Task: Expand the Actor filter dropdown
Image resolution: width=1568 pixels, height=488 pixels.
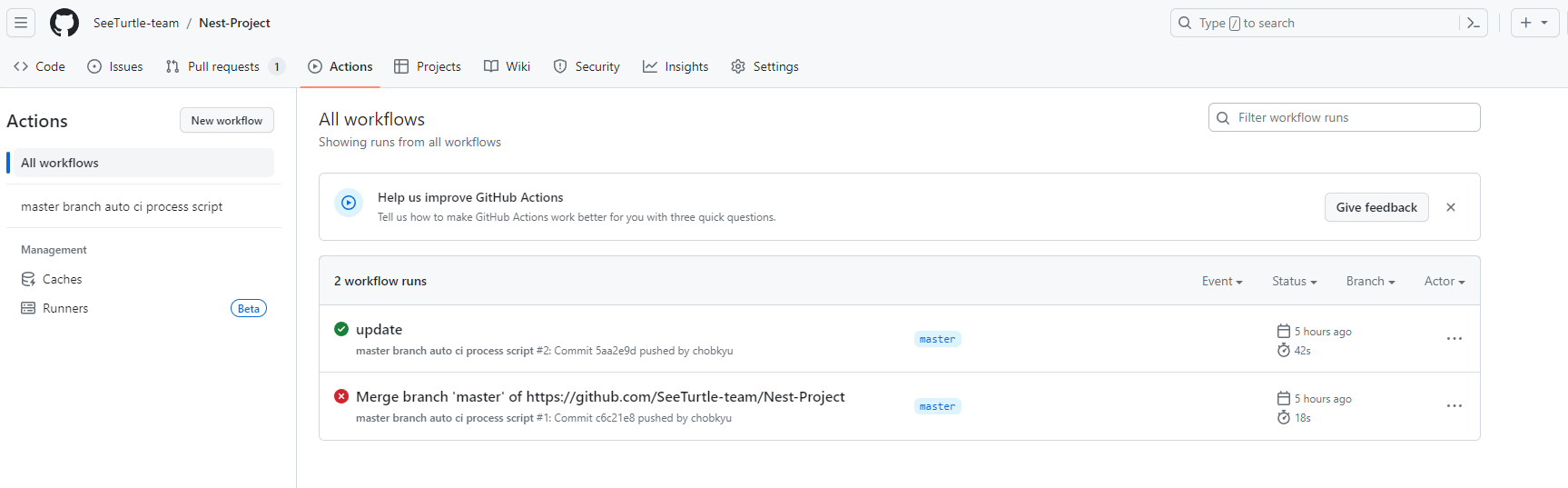Action: coord(1445,282)
